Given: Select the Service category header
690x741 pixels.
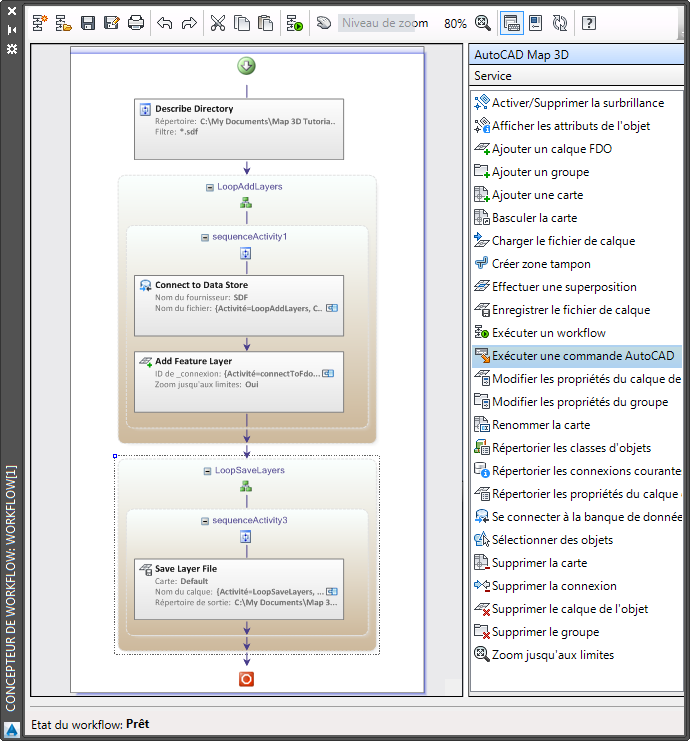Looking at the screenshot, I should (x=577, y=76).
